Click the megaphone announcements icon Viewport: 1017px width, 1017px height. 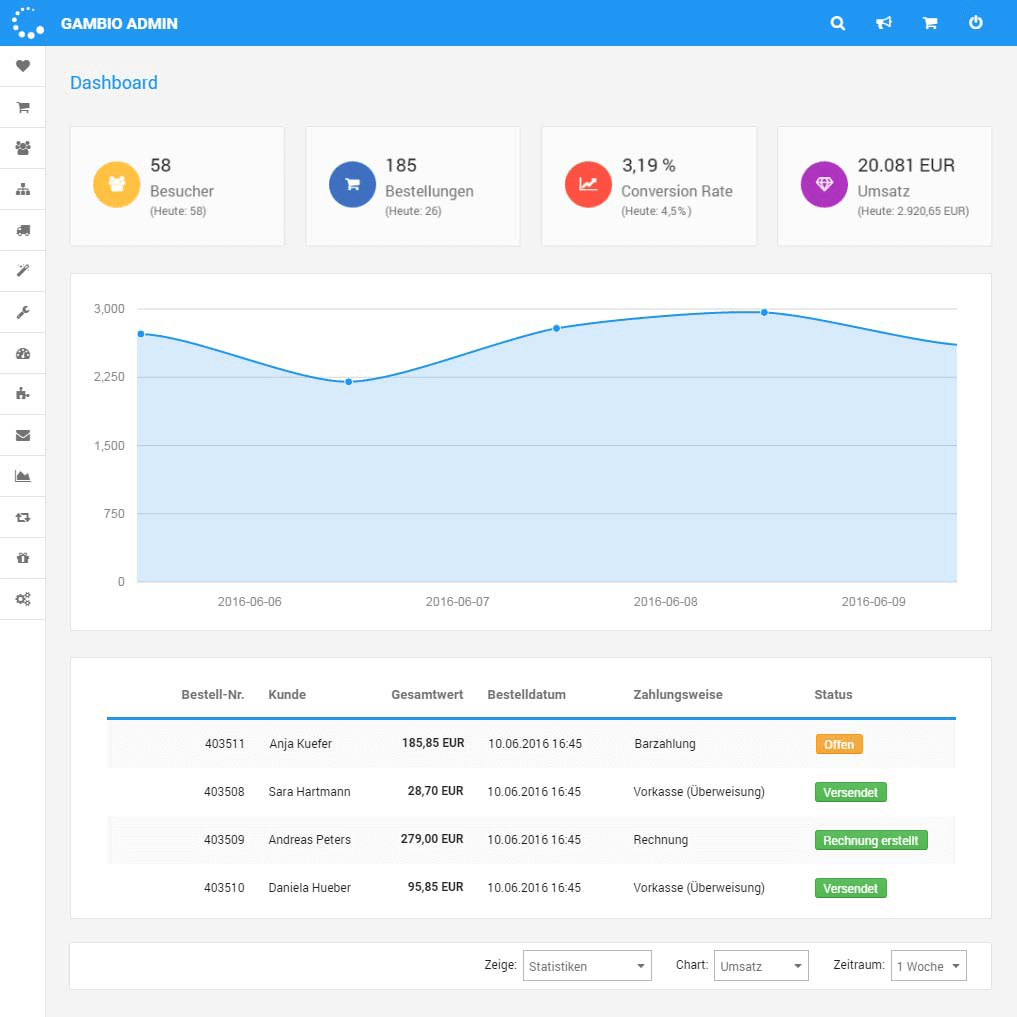tap(884, 23)
